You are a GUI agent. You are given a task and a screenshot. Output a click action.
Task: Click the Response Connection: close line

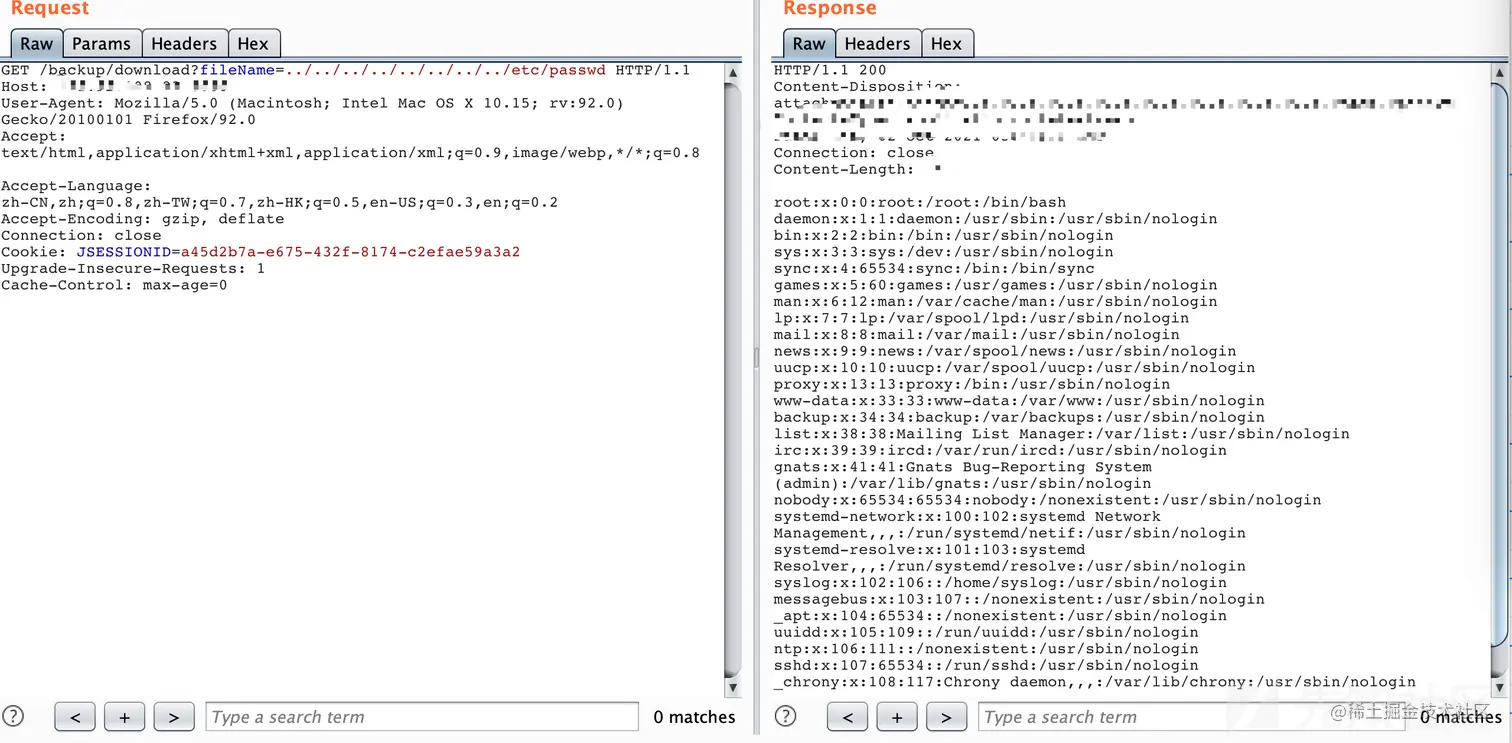tap(854, 153)
